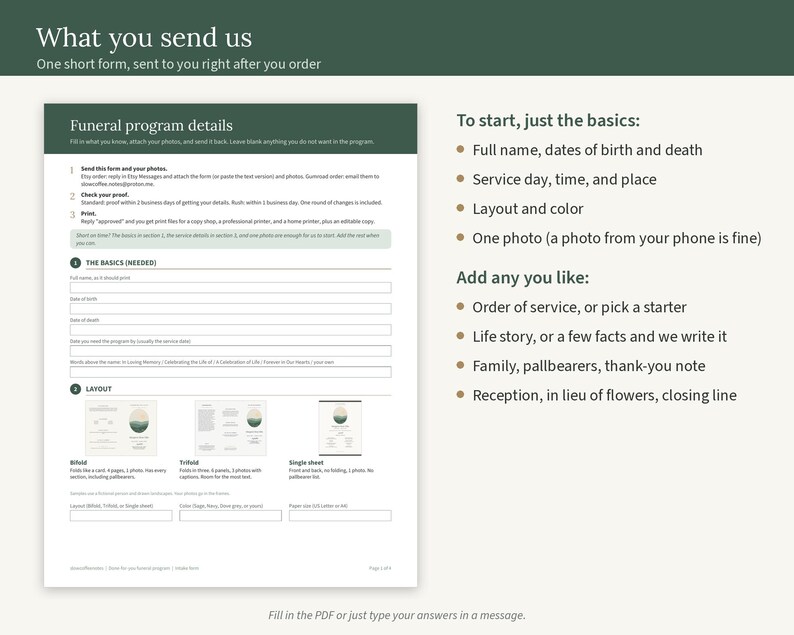The width and height of the screenshot is (794, 635).
Task: Click 'One photo (a photo from your phone...)' bullet
Action: tap(617, 238)
